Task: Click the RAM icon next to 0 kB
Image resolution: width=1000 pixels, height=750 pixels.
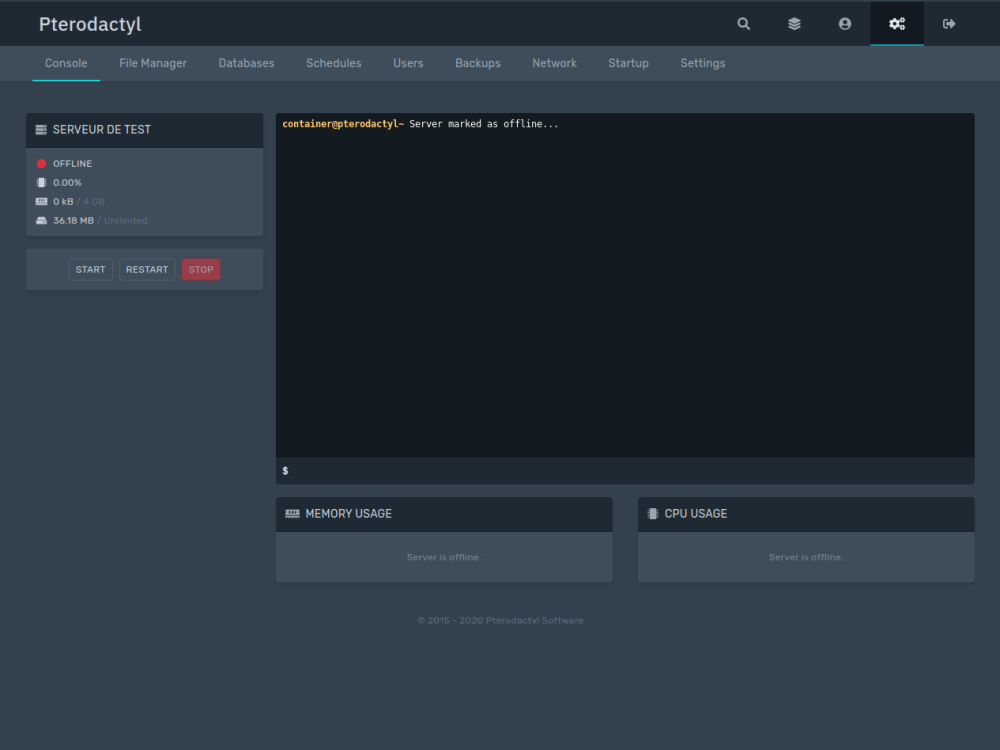Action: click(x=41, y=201)
